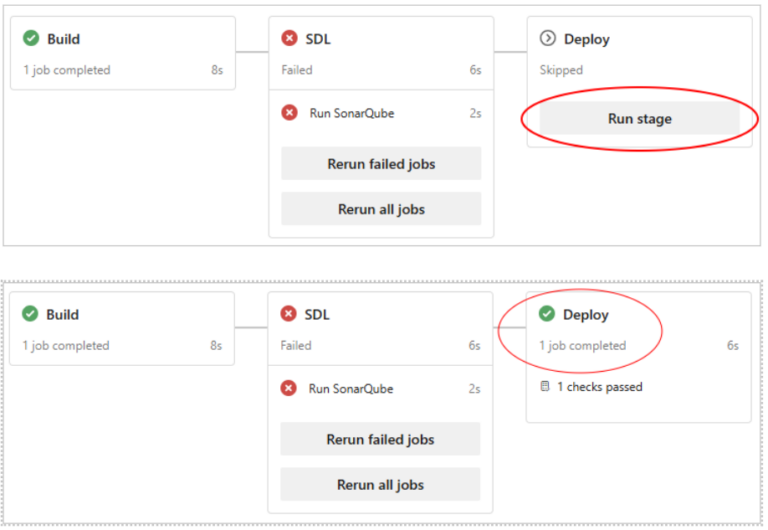Viewport: 768px width, 530px height.
Task: Click 6s duration on top SDL stage
Action: [x=475, y=70]
